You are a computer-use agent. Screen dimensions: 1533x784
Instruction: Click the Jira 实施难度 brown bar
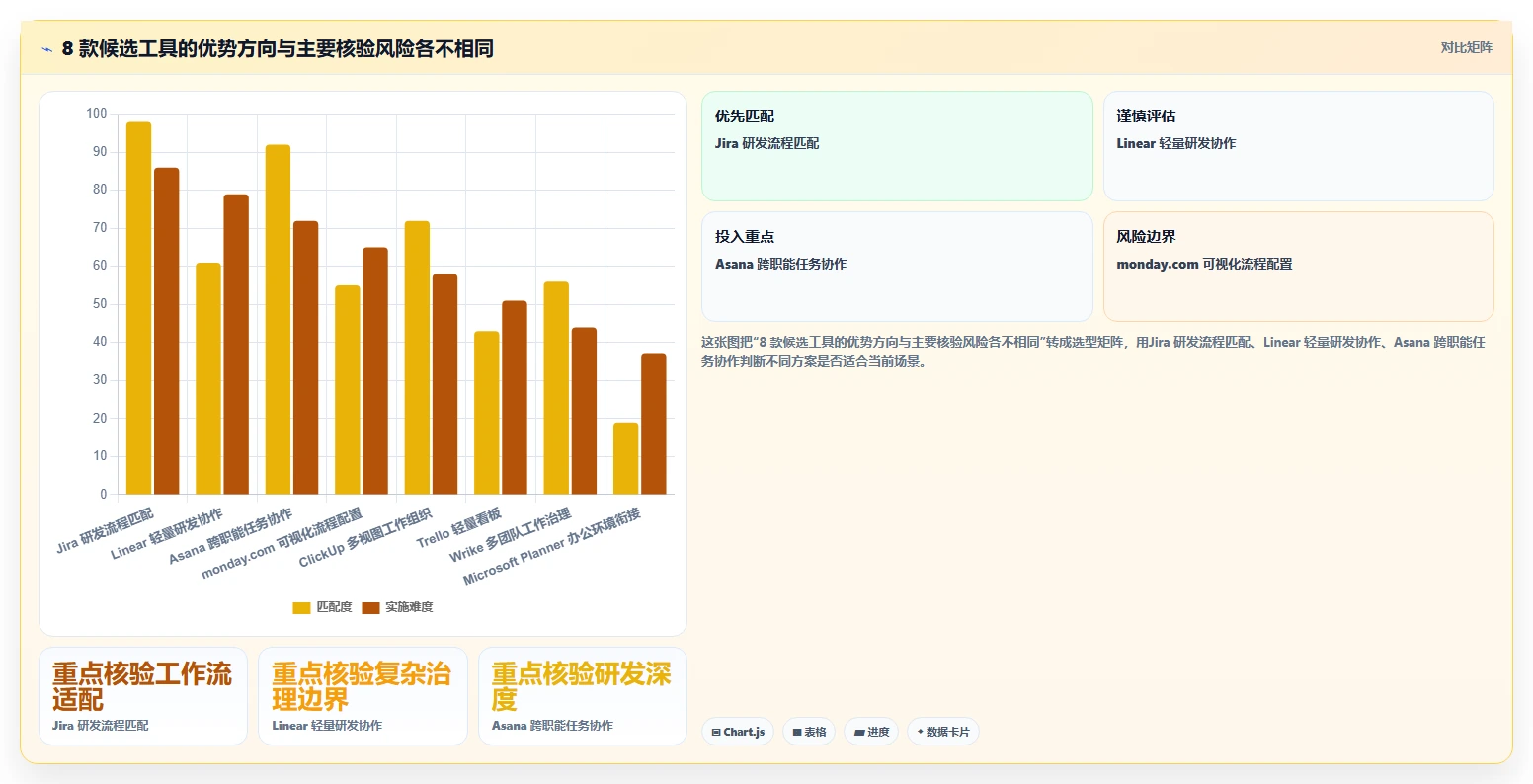point(167,331)
